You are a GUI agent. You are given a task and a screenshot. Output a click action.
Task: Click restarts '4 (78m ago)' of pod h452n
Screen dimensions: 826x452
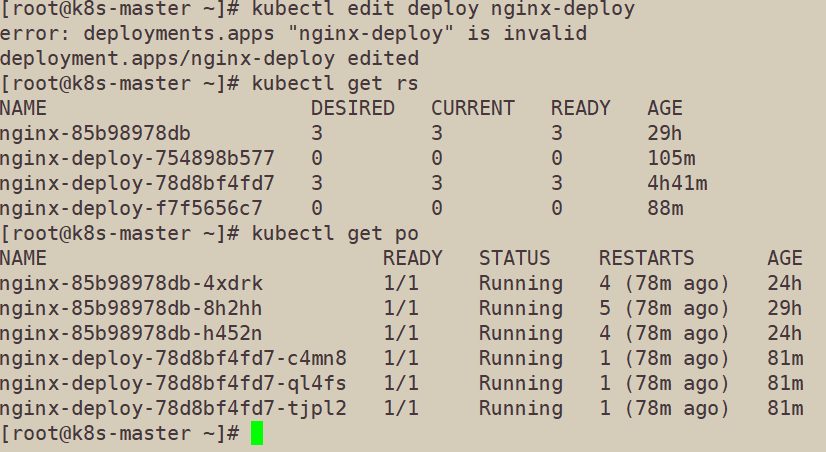664,333
